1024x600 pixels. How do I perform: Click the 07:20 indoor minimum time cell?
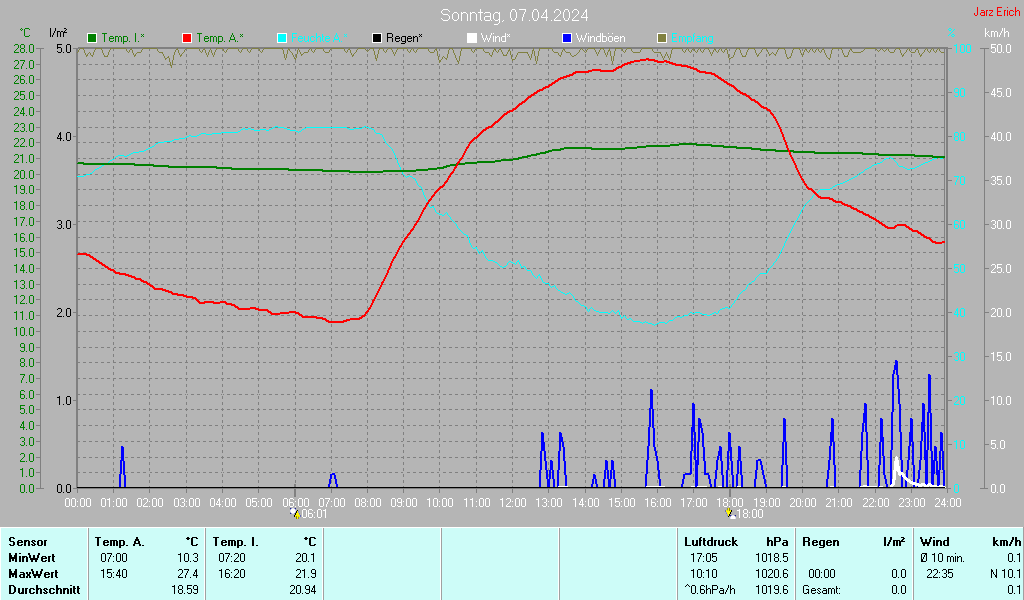[232, 558]
